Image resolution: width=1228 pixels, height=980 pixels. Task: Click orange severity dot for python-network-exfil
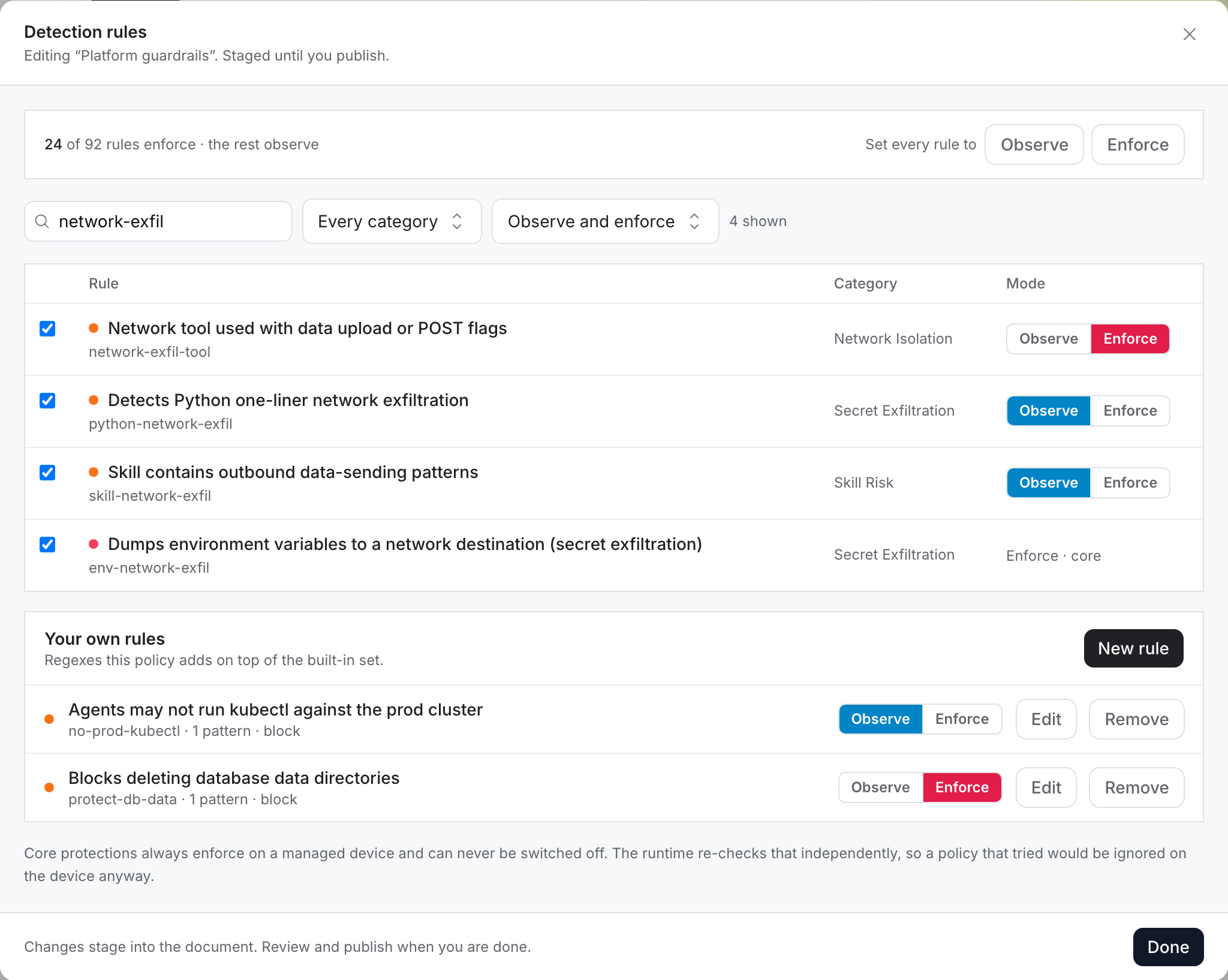(x=94, y=400)
